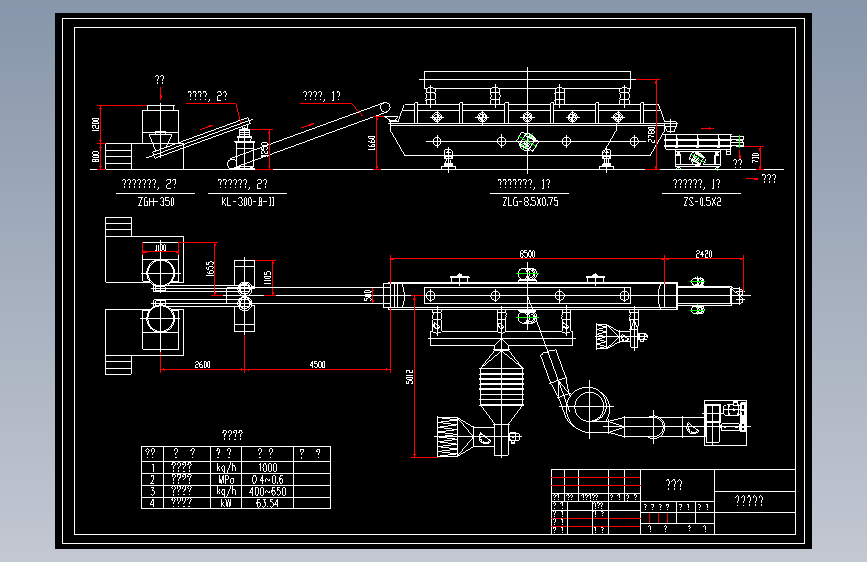Viewport: 867px width, 562px height.
Task: Pick the 1655 vertical dimension
Action: [x=210, y=269]
